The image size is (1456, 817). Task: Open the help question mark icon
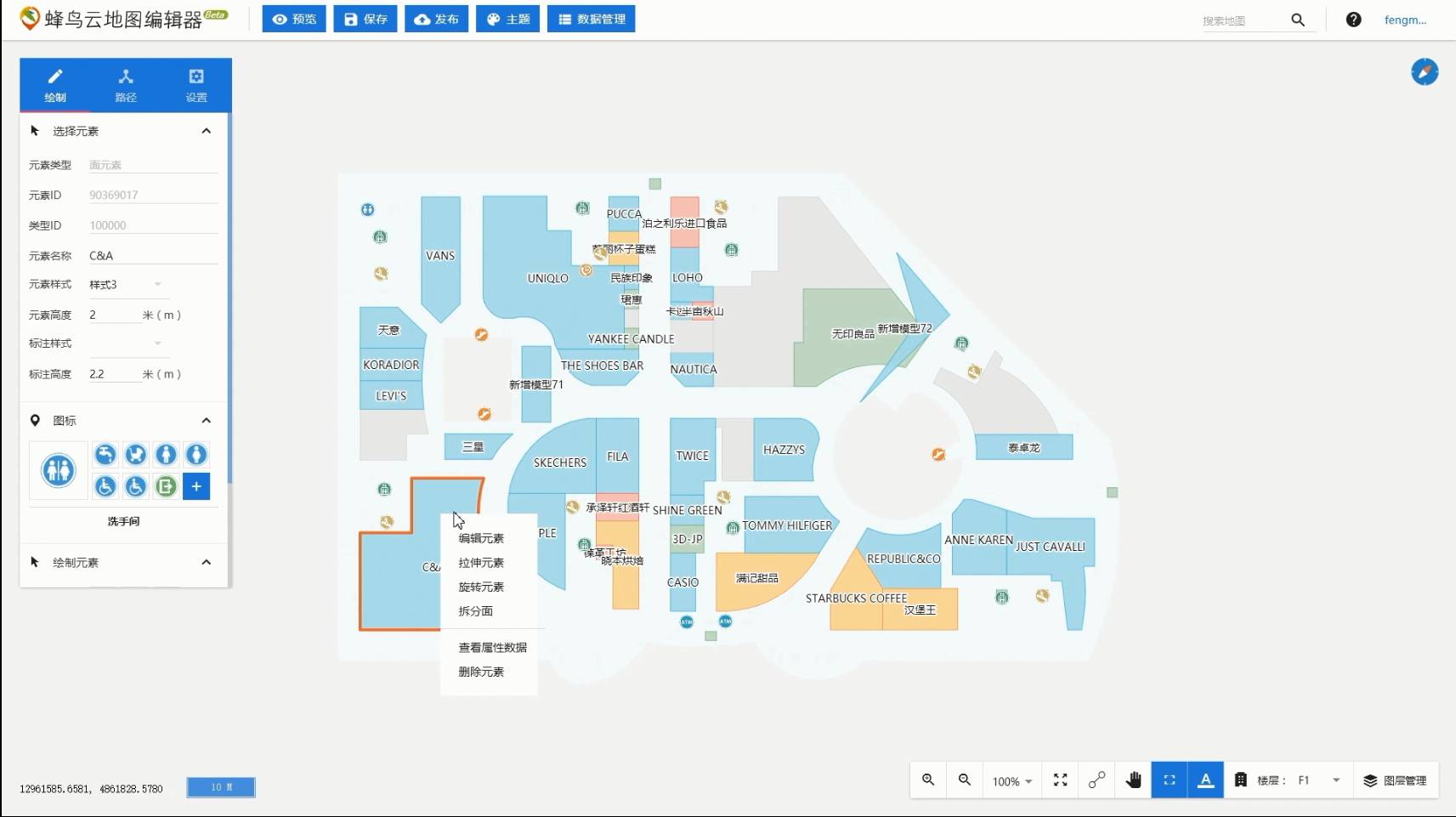pos(1353,20)
